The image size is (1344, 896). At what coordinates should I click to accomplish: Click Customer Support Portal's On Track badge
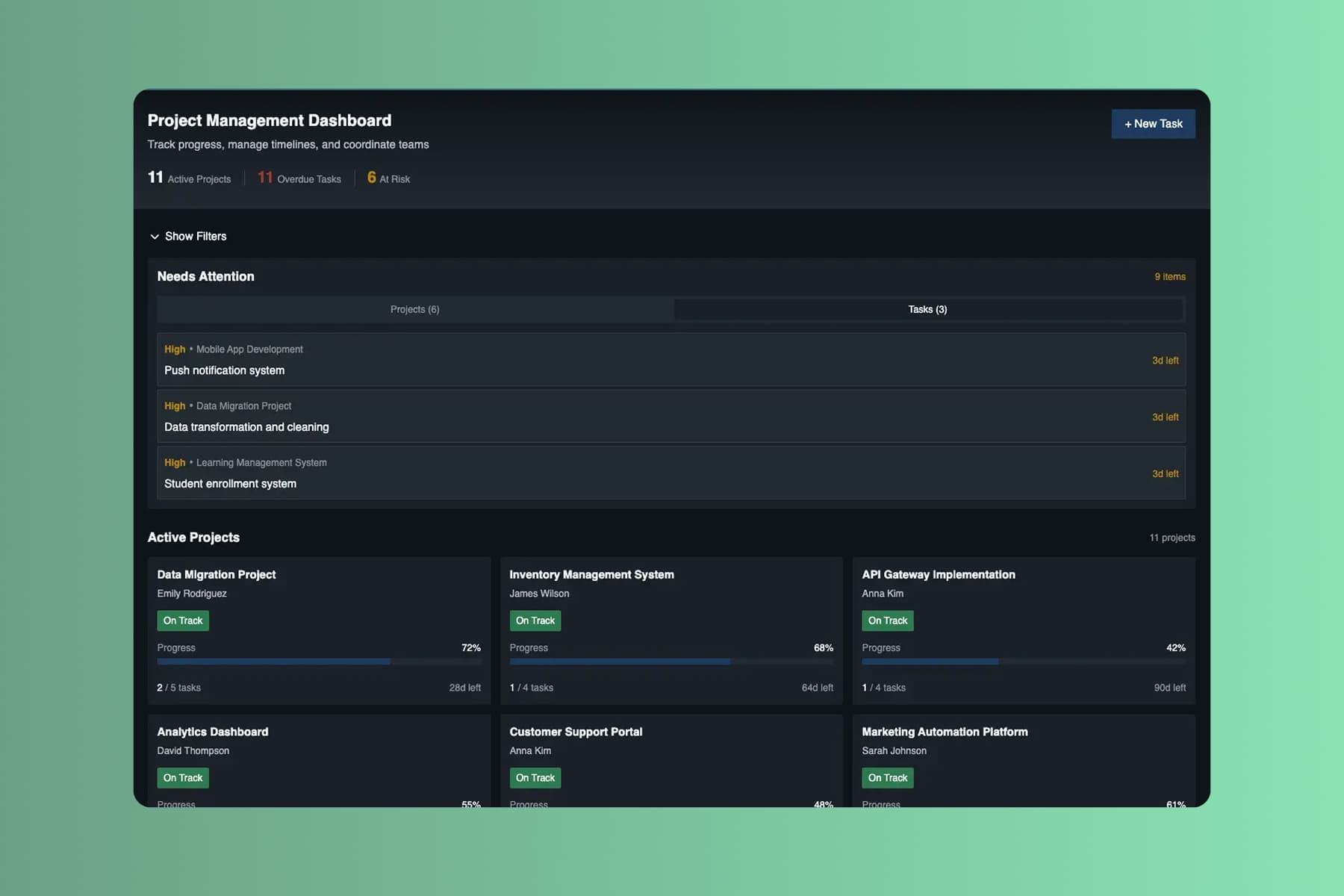point(535,778)
